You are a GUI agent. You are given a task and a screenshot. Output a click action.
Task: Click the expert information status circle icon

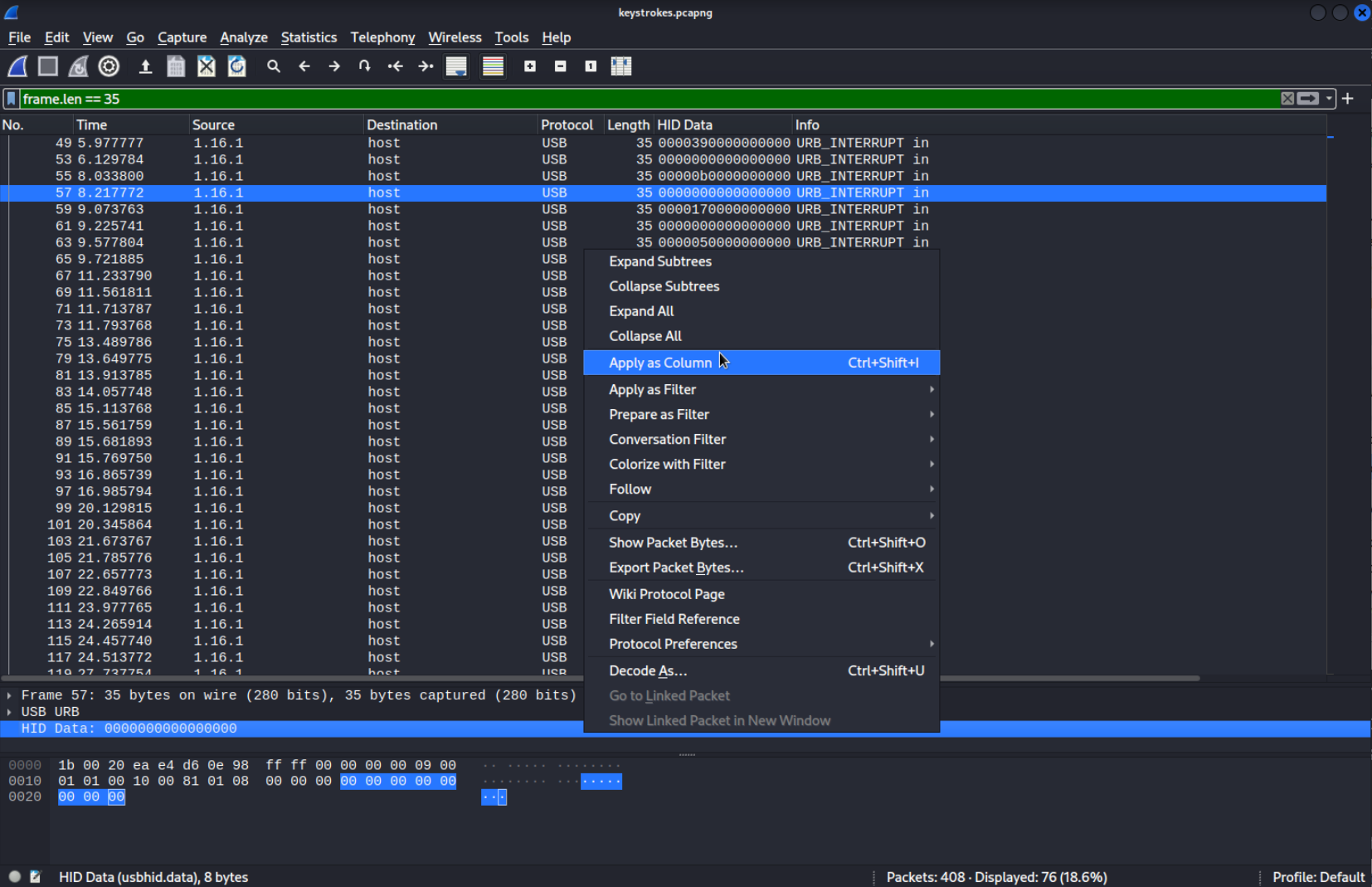coord(14,876)
